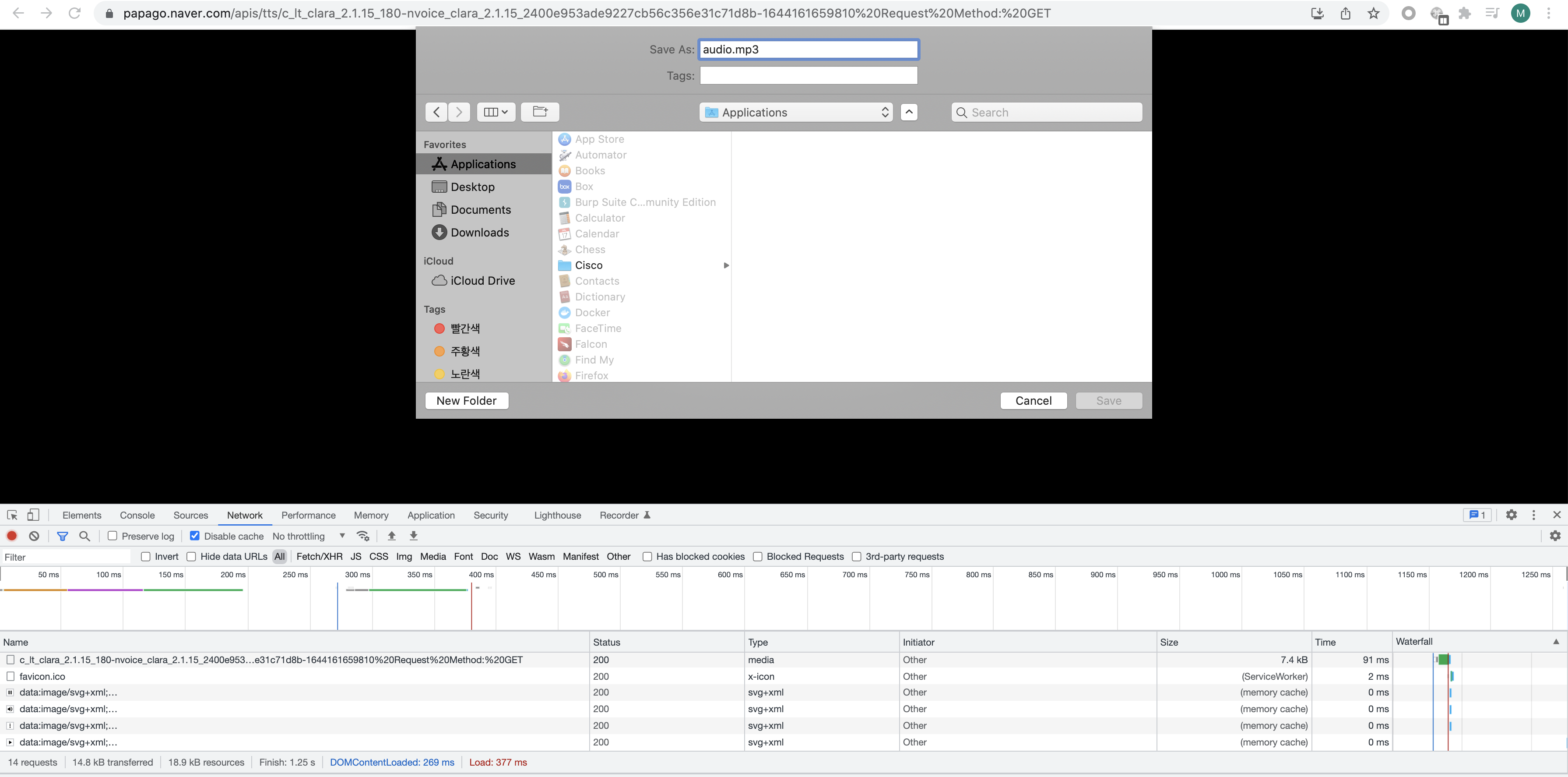Check the Hide data URLs checkbox
Image resolution: width=1568 pixels, height=777 pixels.
[191, 557]
